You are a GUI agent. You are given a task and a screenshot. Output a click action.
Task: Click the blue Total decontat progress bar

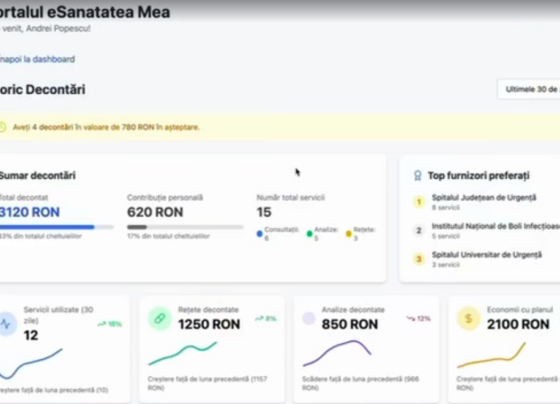point(56,227)
